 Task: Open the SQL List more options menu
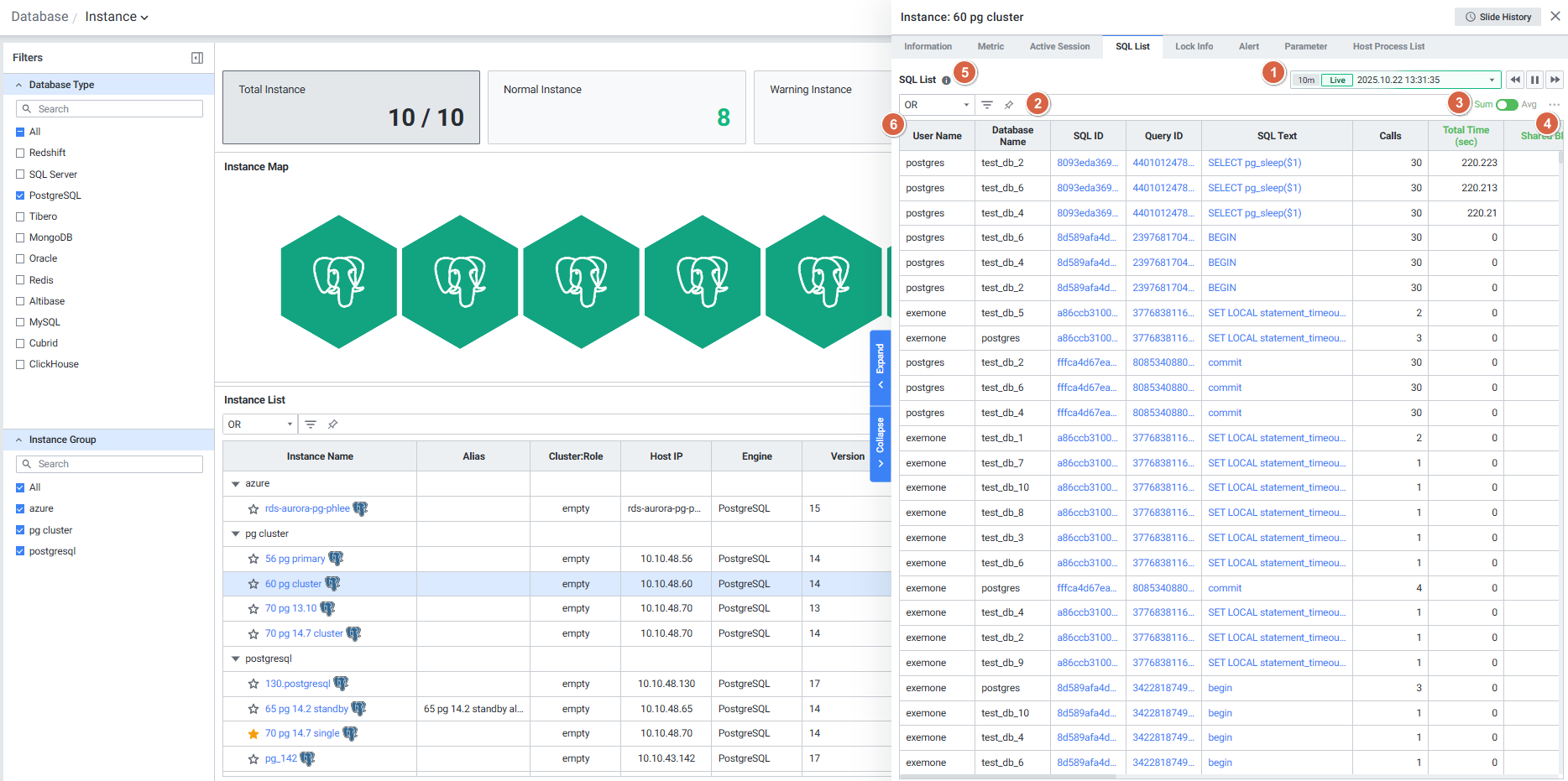pos(1554,105)
